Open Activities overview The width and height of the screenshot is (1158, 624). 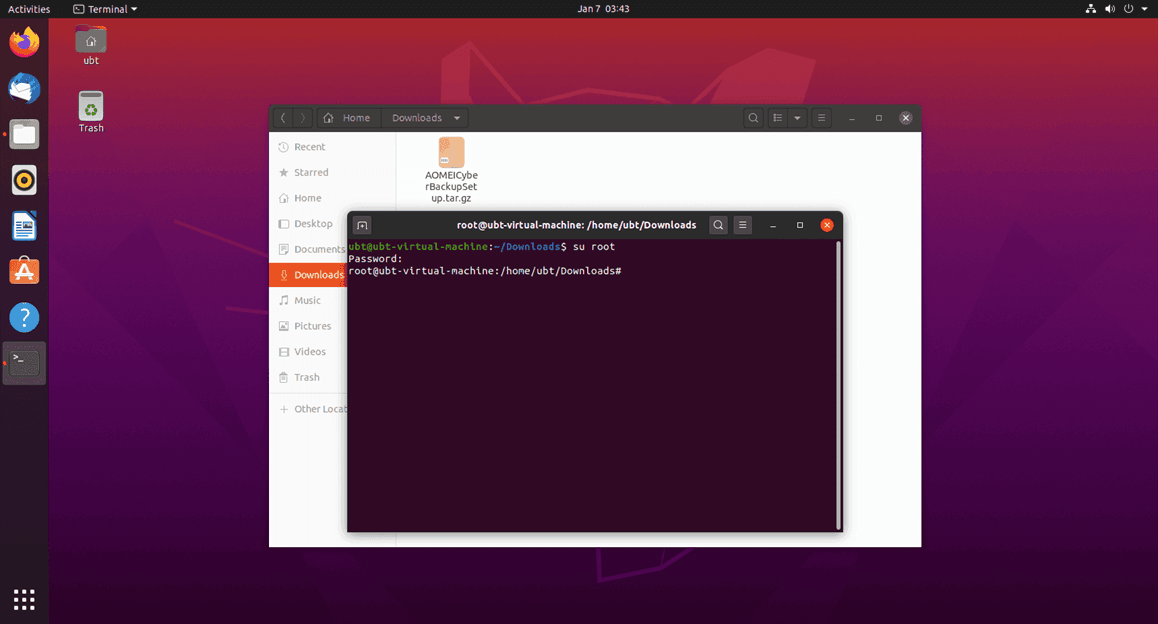pos(29,9)
